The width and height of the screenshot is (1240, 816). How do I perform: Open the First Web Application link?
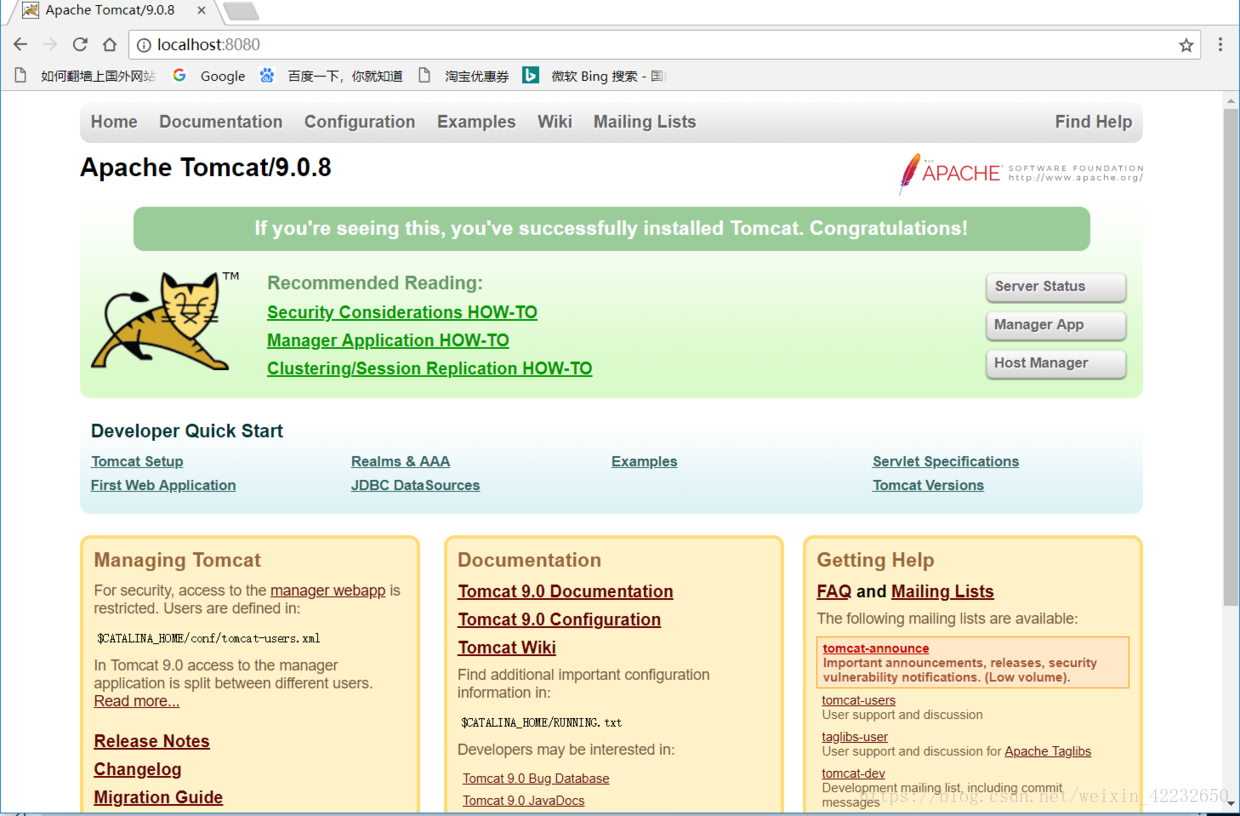pos(163,485)
